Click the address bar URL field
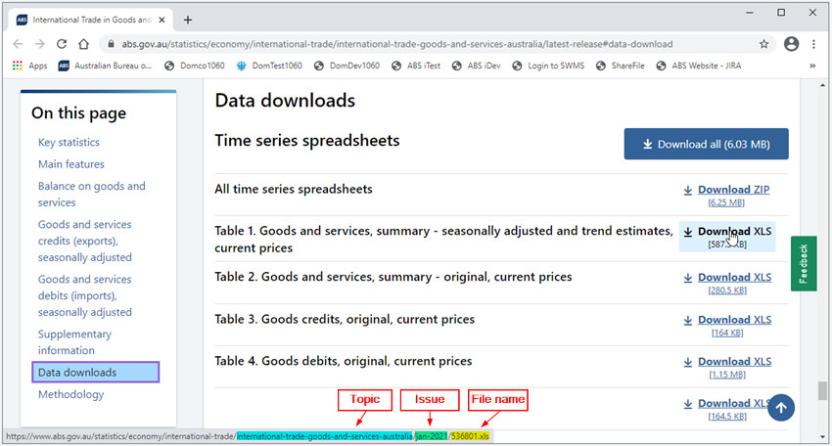 coord(400,44)
